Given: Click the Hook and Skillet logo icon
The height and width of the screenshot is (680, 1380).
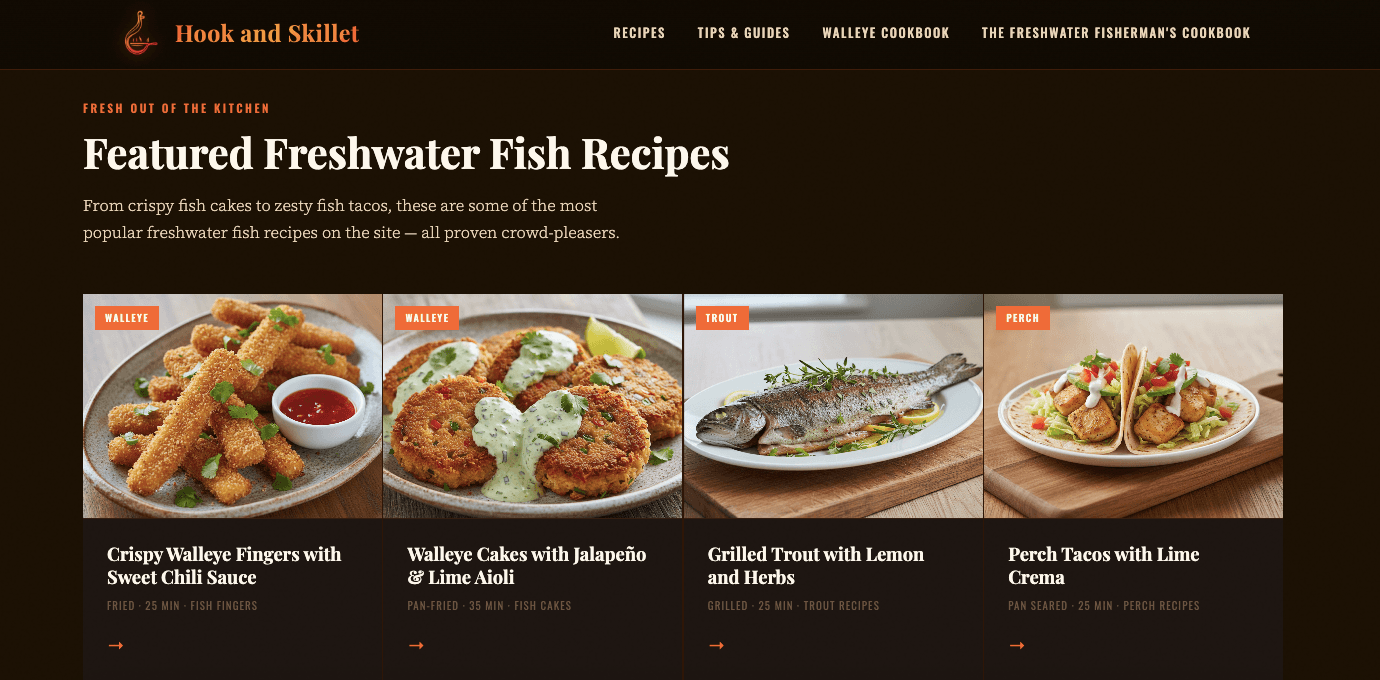Looking at the screenshot, I should click(x=141, y=33).
